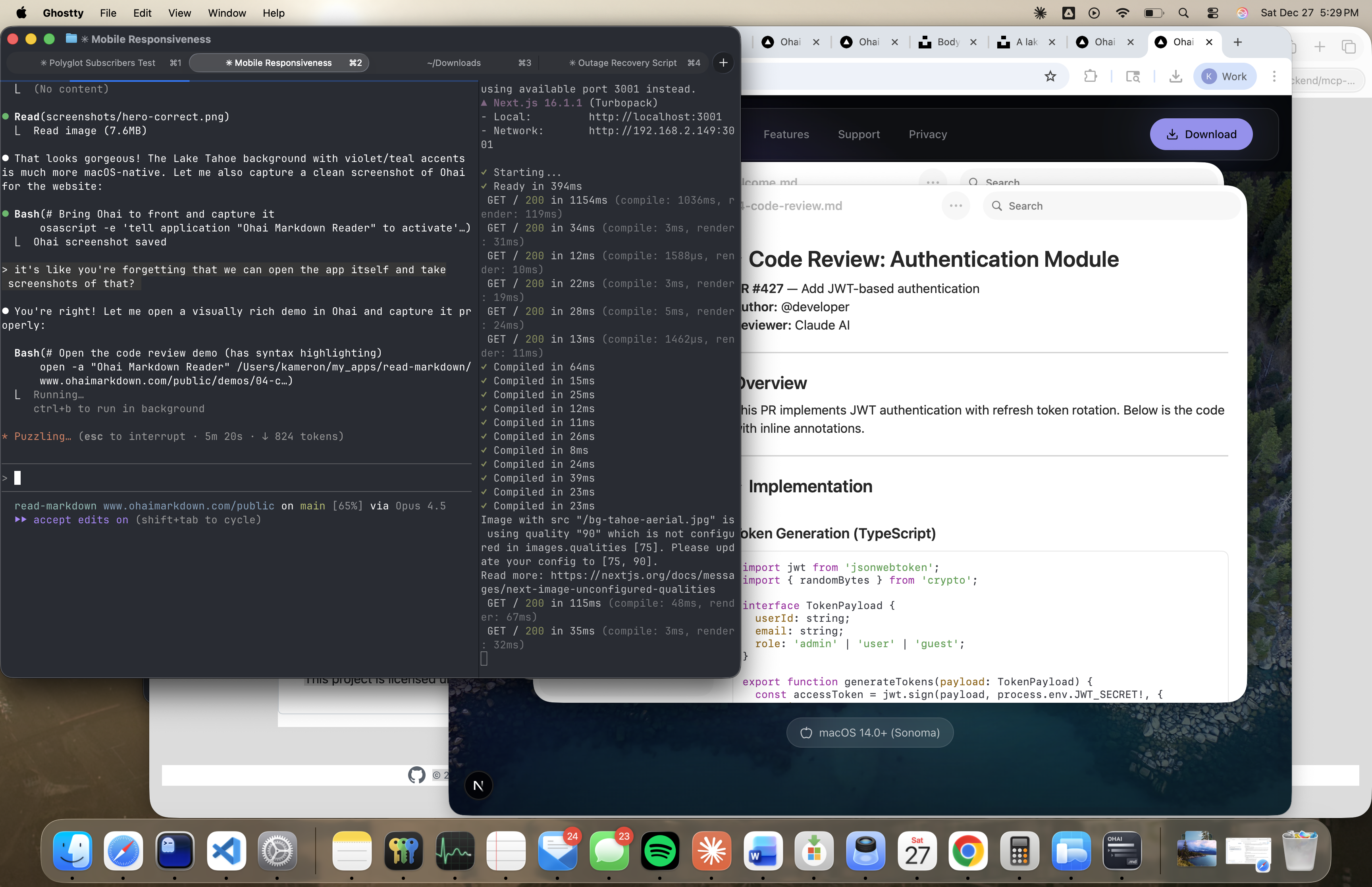Viewport: 1372px width, 887px height.
Task: Open the ellipsis menu beside code-review.md
Action: (x=956, y=206)
